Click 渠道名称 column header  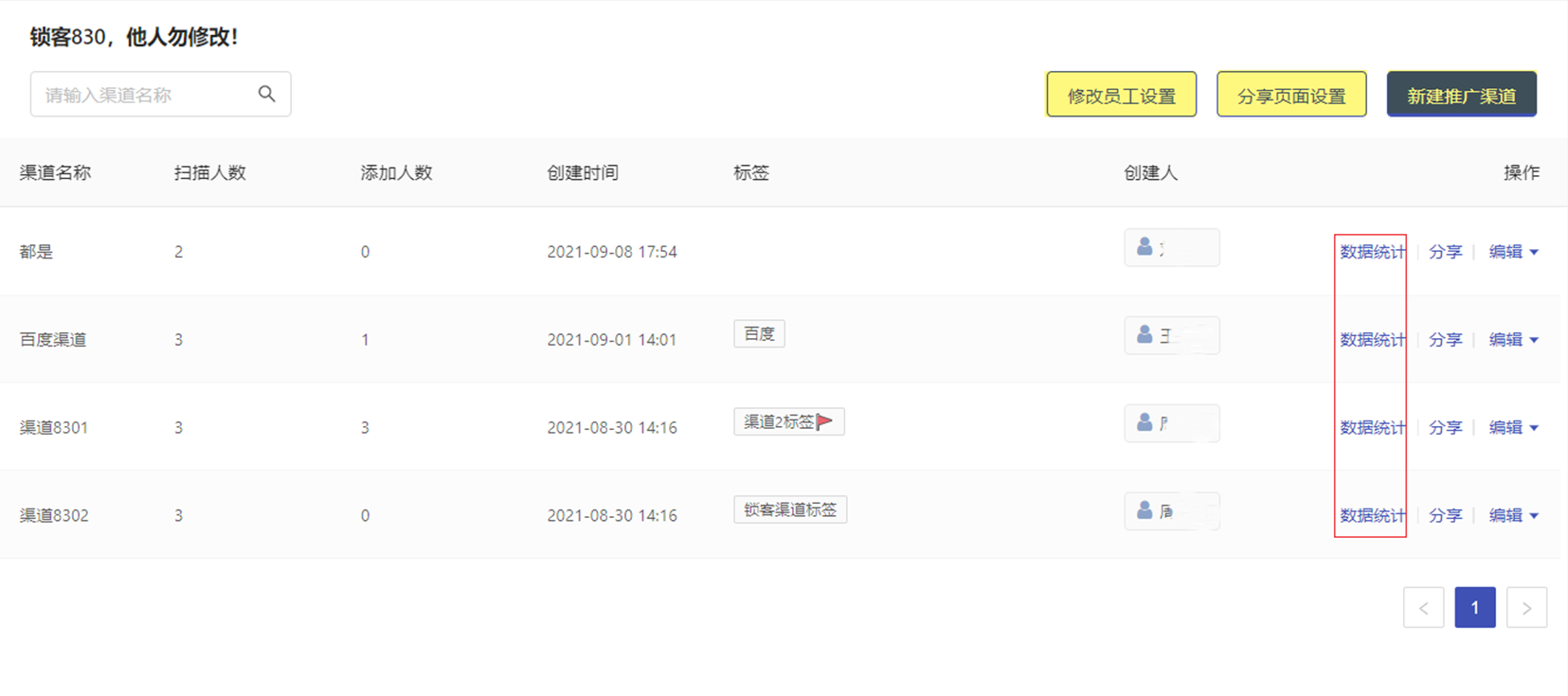click(55, 172)
